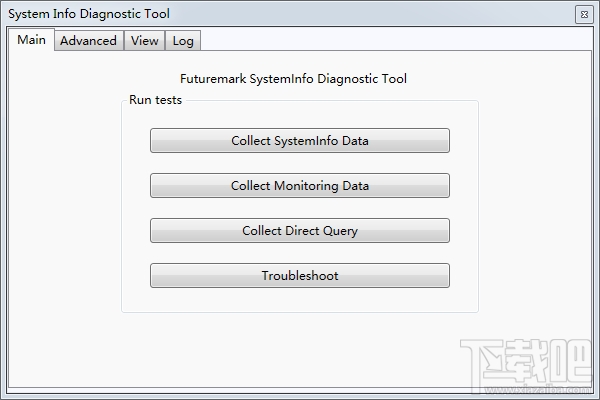
Task: Run Collect Direct Query
Action: 300,231
